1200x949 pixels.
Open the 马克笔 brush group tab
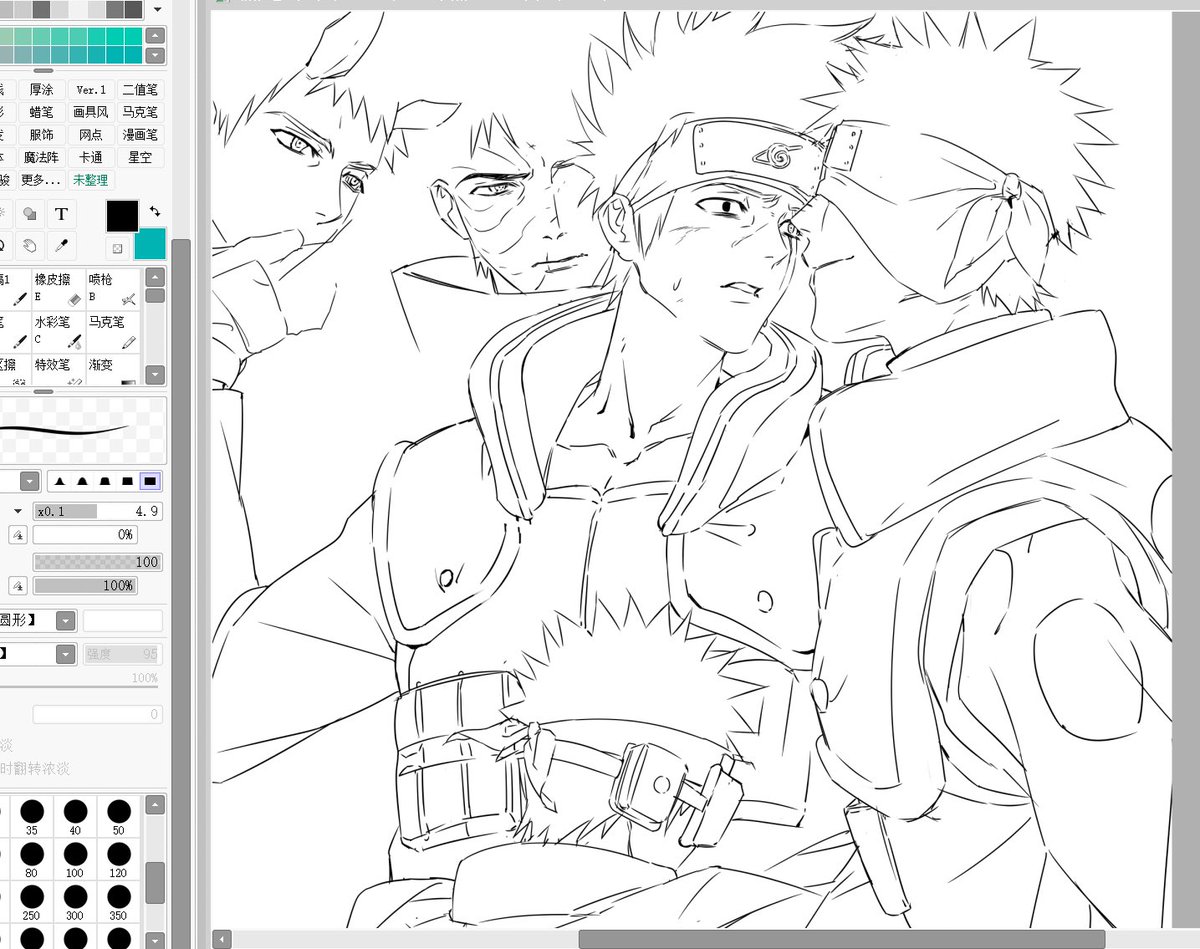tap(140, 112)
